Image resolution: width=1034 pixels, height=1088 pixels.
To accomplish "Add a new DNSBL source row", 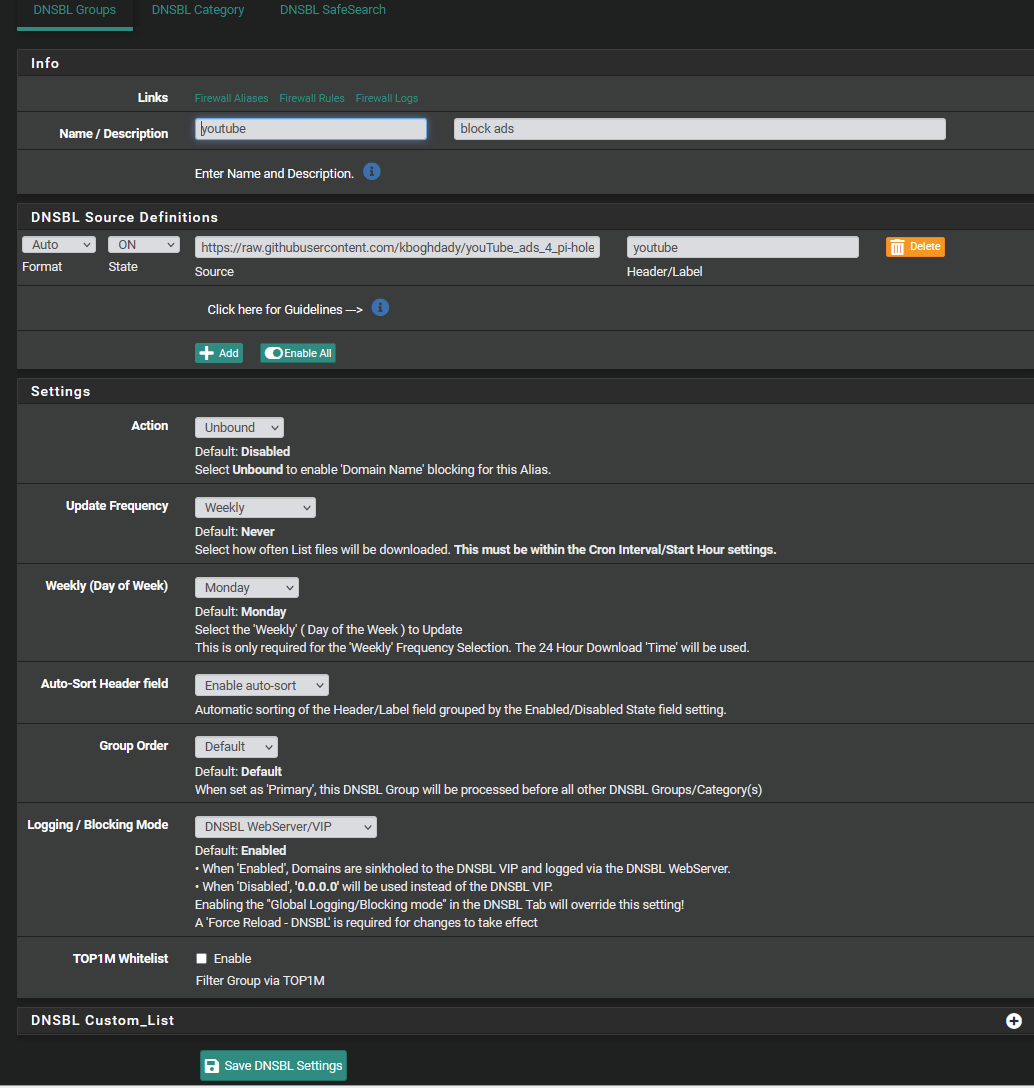I will click(x=219, y=353).
